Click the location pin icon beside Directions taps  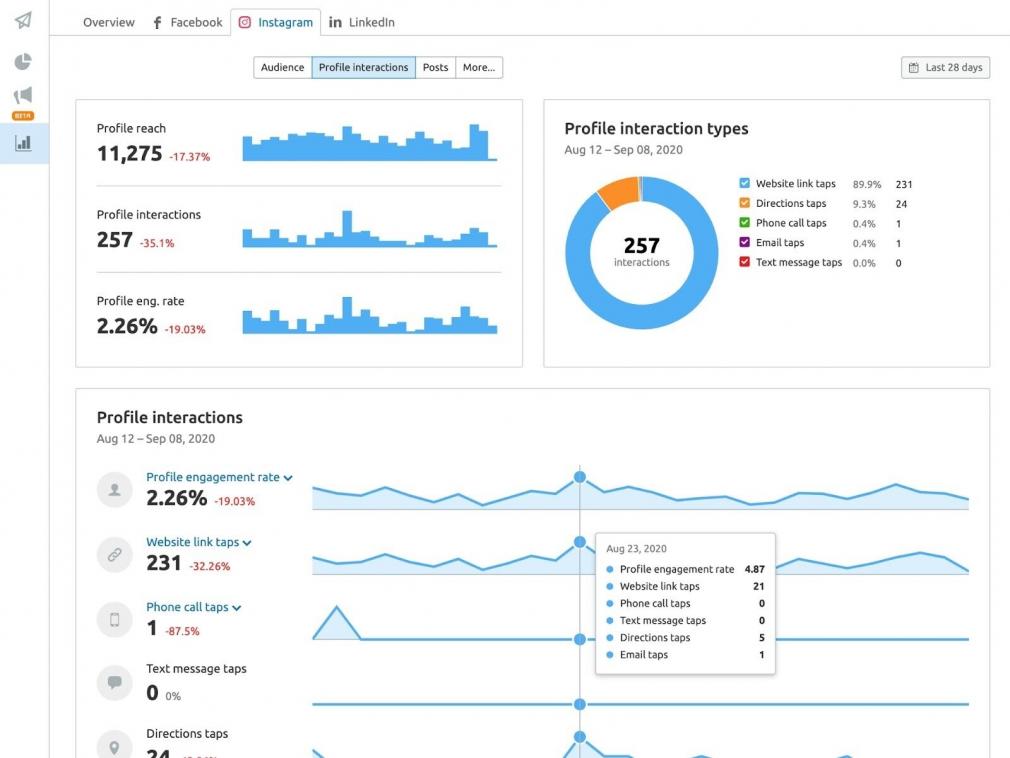[x=115, y=747]
